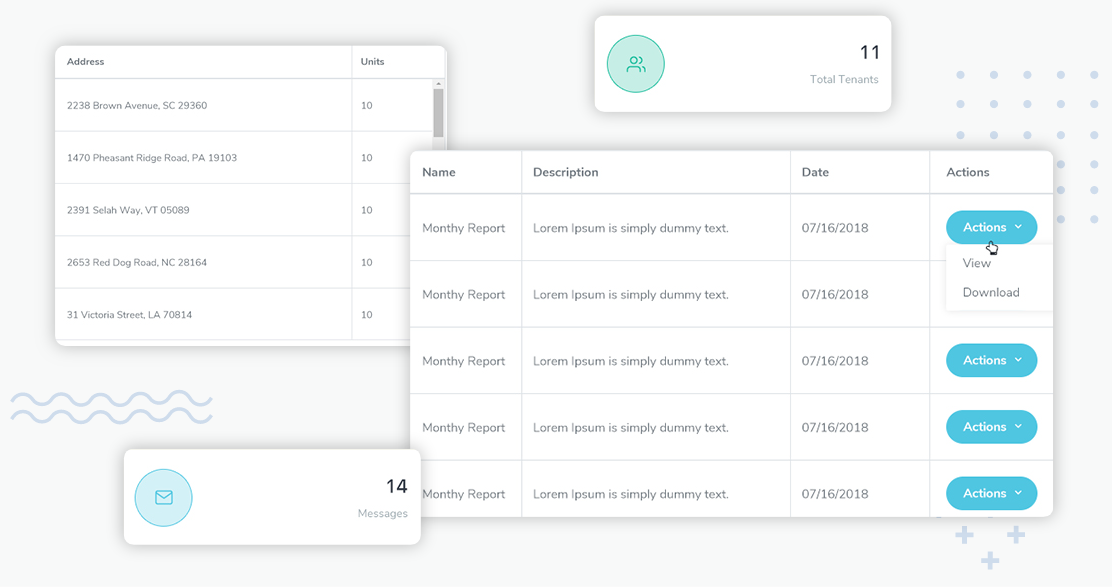Click the Messages label
This screenshot has height=587, width=1113.
pos(383,513)
